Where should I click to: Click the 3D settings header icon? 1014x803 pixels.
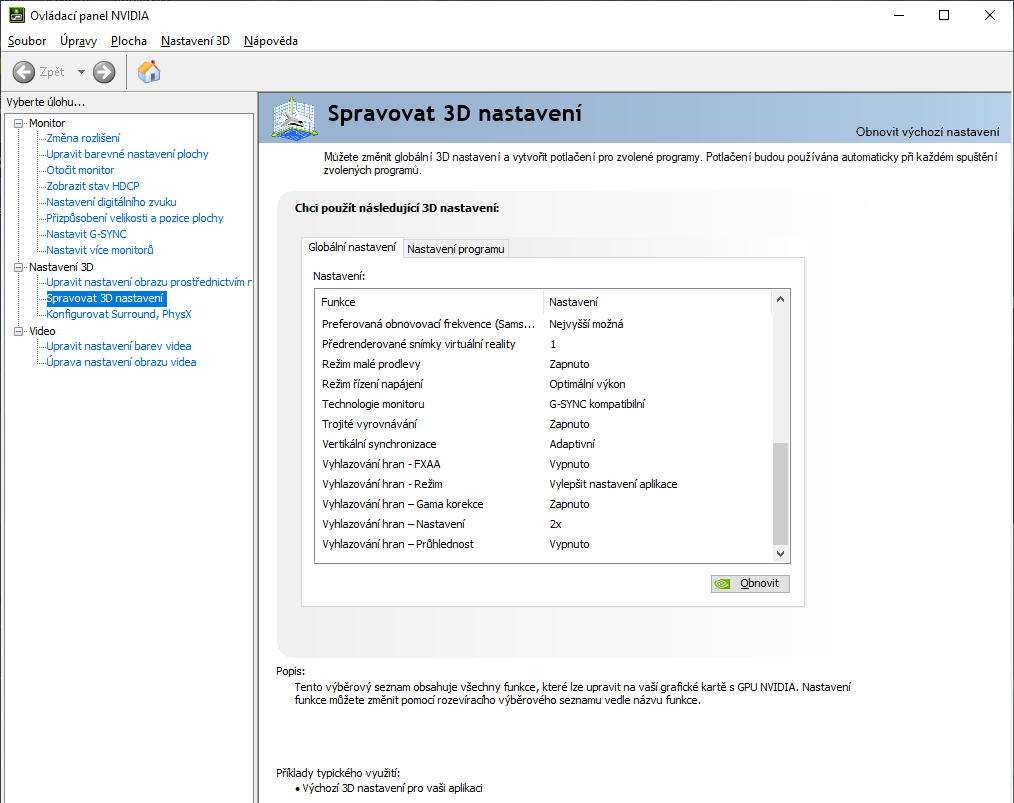pyautogui.click(x=294, y=118)
